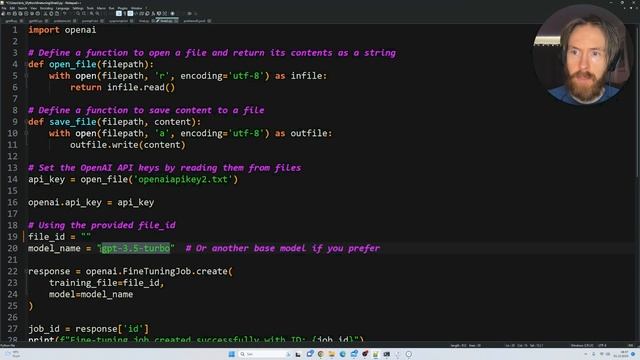Click line number 1 in the margin

click(15, 30)
